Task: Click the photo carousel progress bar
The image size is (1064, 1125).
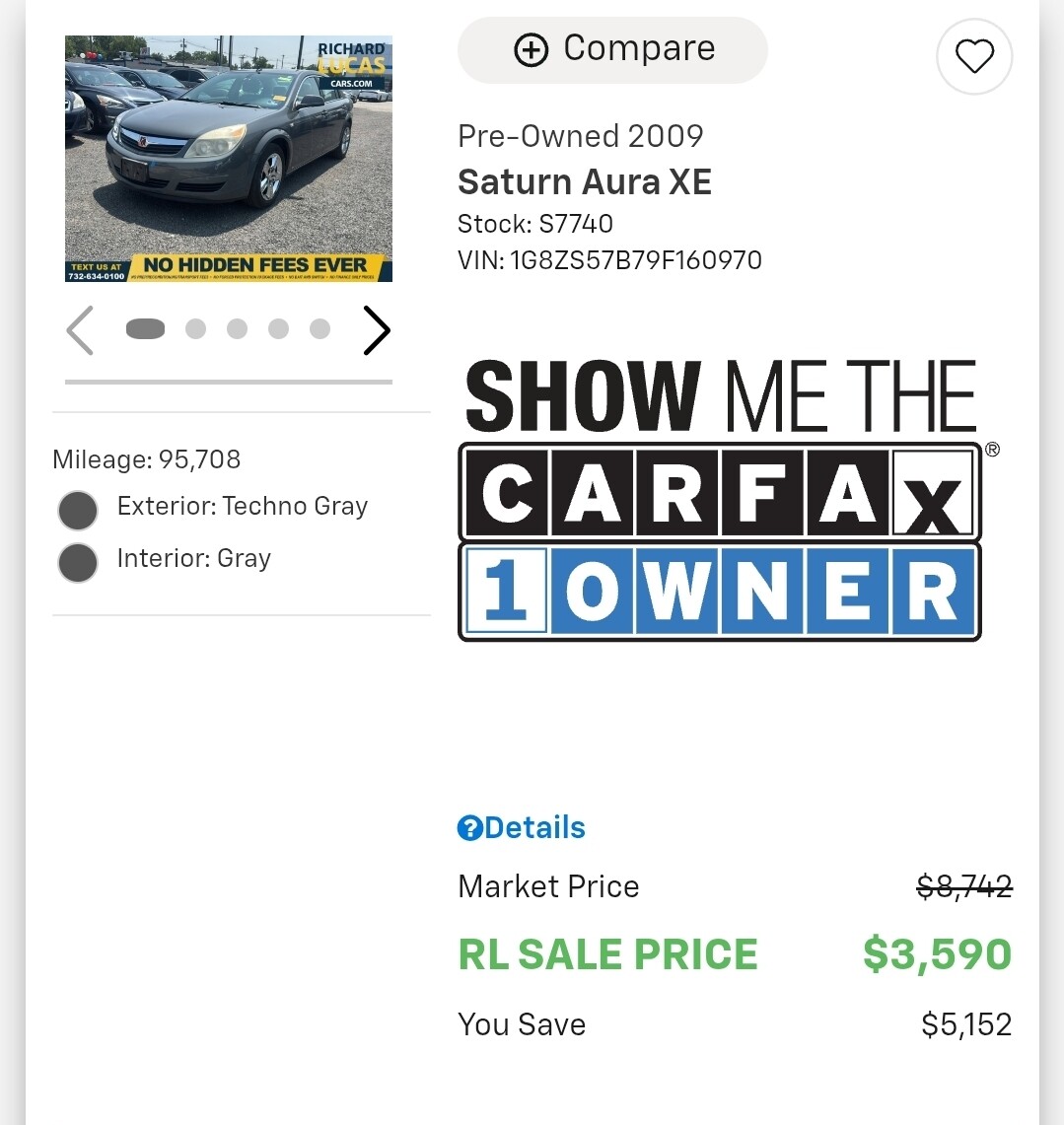Action: tap(229, 382)
